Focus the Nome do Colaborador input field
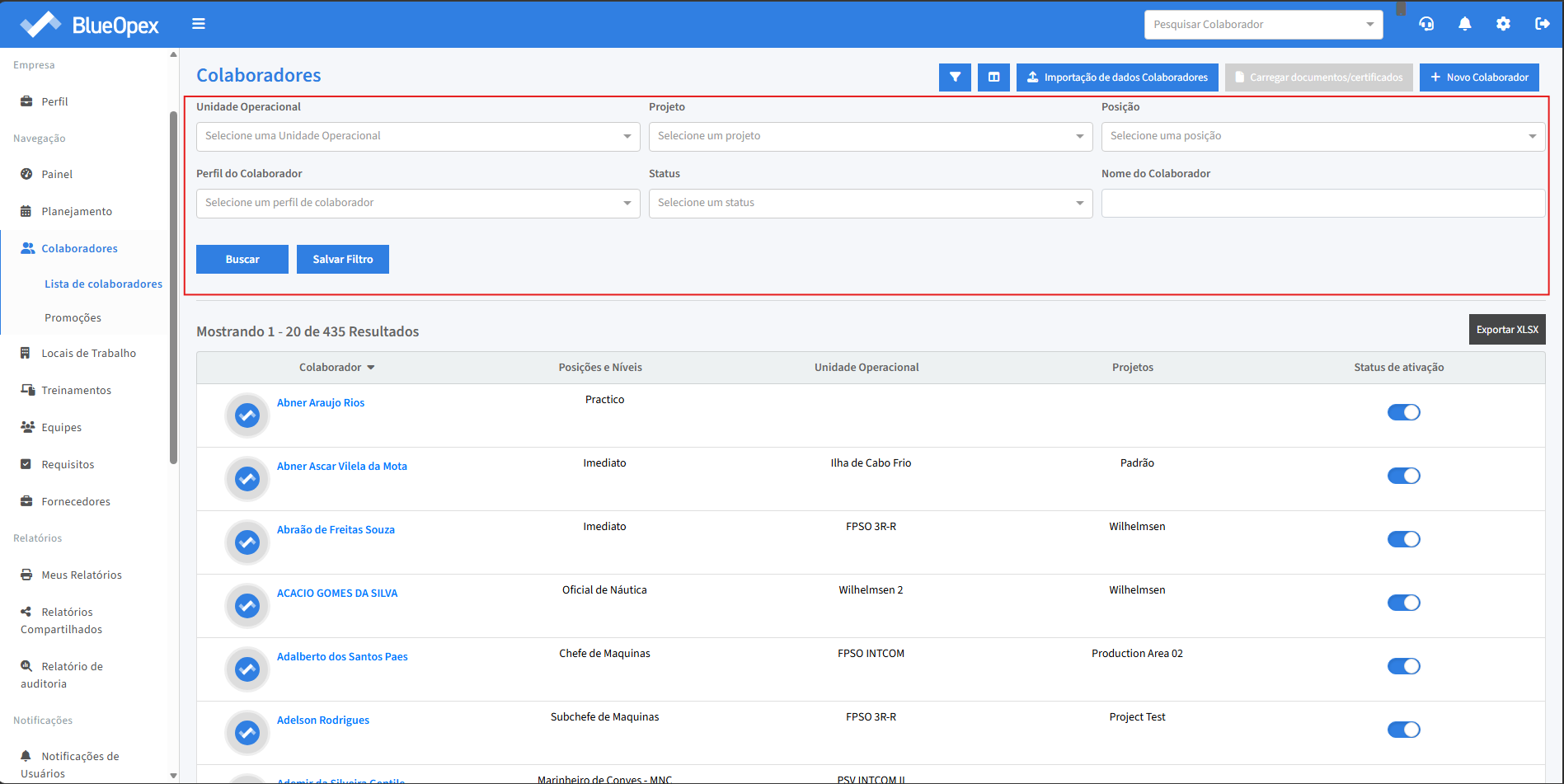Screen dimensions: 1564x784 [1323, 203]
